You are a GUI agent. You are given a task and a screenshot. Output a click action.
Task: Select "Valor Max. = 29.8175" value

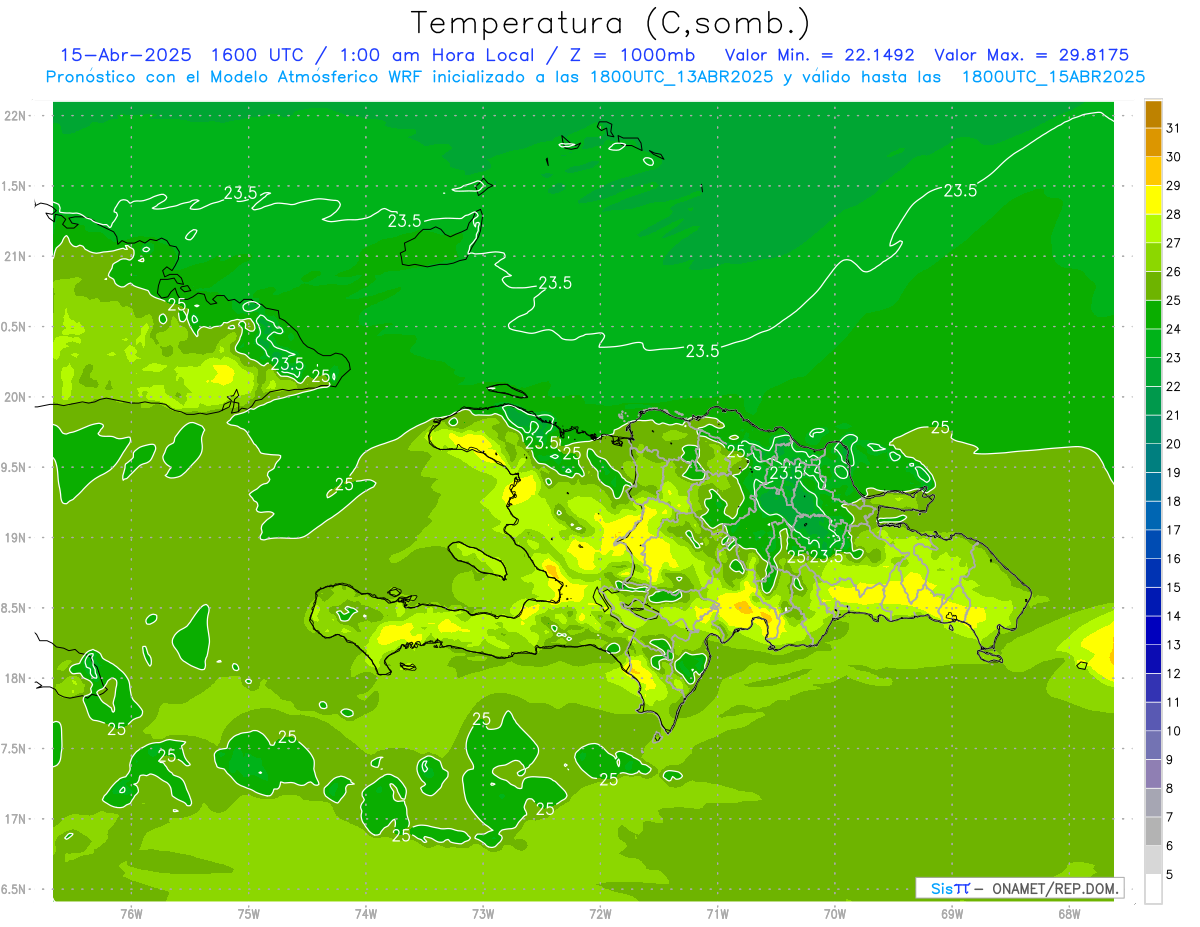click(x=1032, y=56)
